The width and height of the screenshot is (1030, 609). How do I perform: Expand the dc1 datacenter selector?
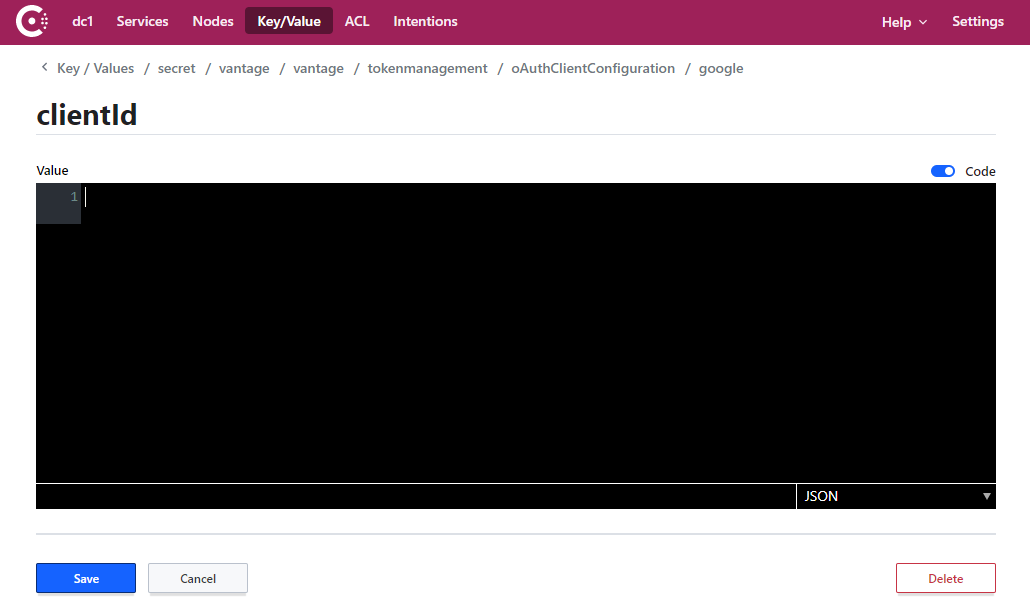[82, 21]
